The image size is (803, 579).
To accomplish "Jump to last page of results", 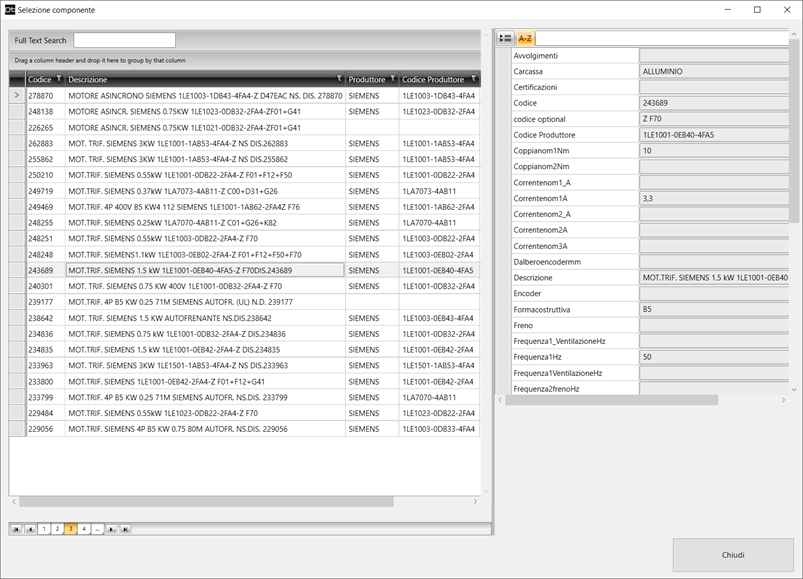I will click(x=125, y=529).
